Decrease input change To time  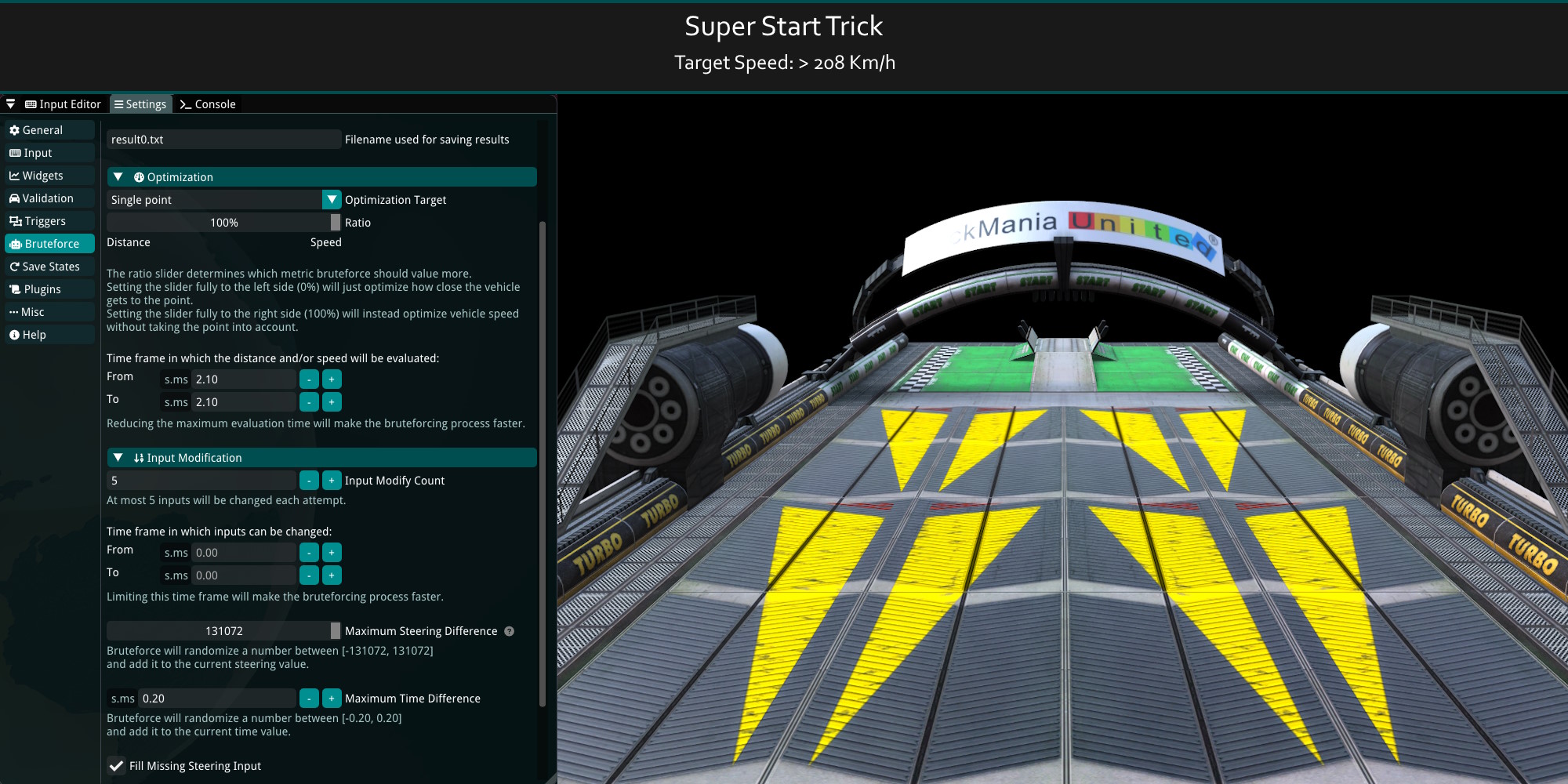point(310,575)
